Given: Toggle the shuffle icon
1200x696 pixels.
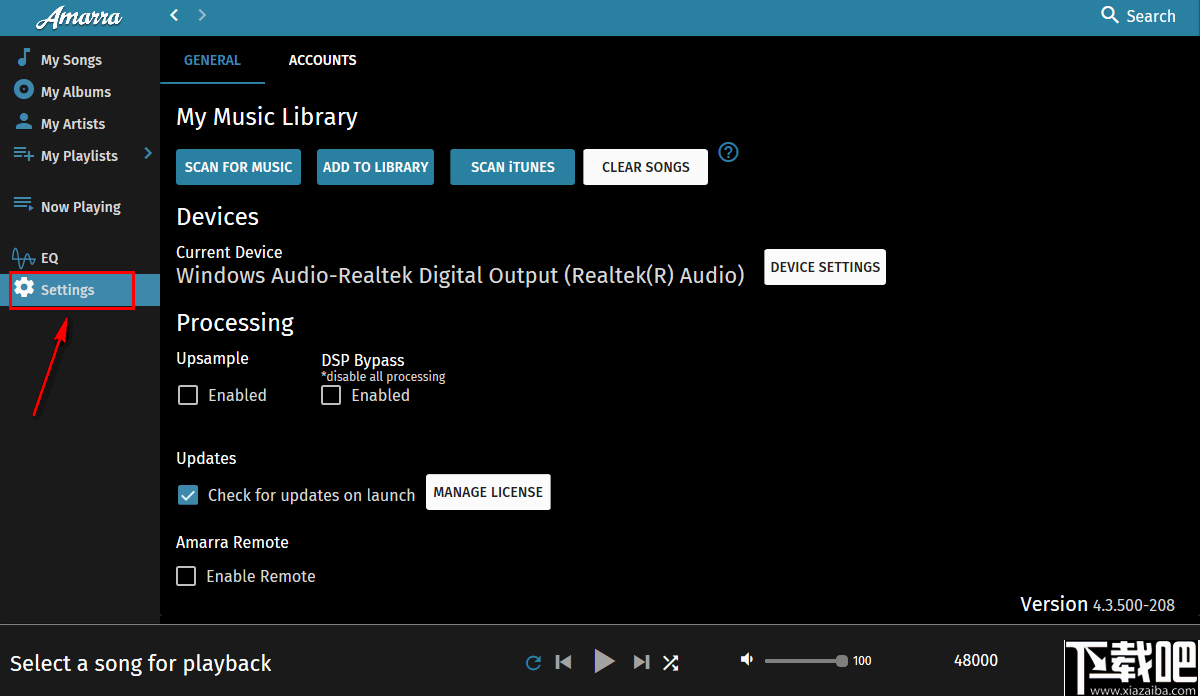Looking at the screenshot, I should [671, 662].
